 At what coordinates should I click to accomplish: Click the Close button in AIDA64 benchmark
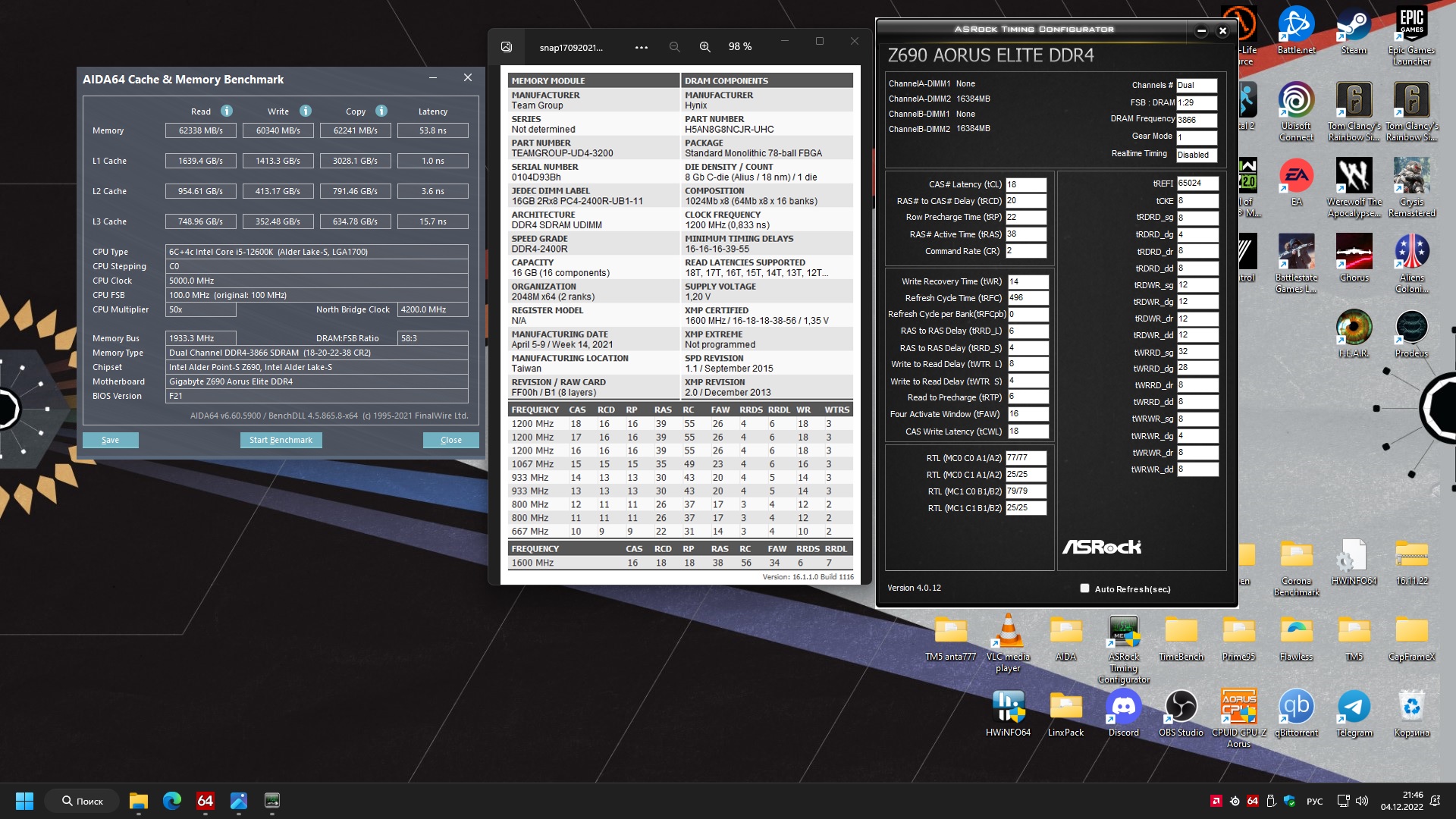(x=450, y=440)
